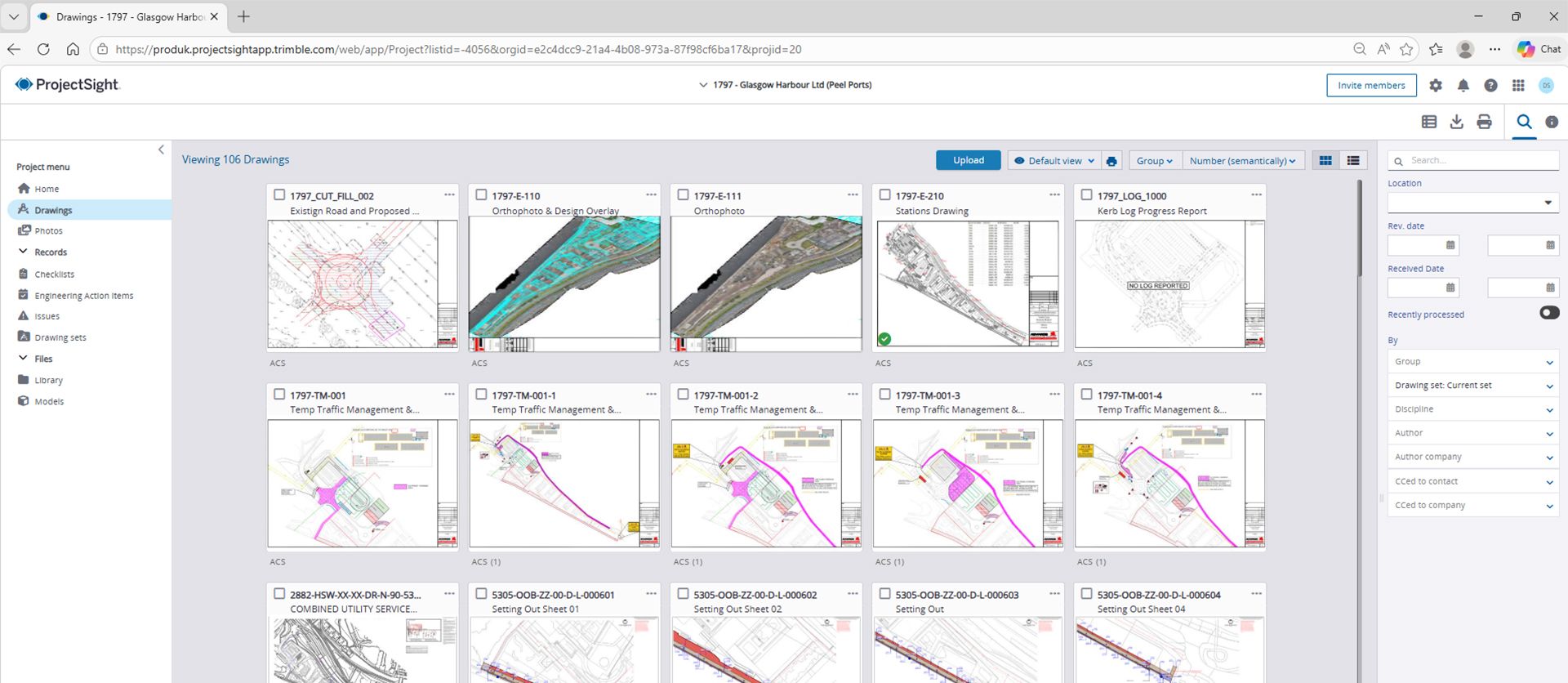Click the browser refresh button
The height and width of the screenshot is (683, 1568).
43,49
